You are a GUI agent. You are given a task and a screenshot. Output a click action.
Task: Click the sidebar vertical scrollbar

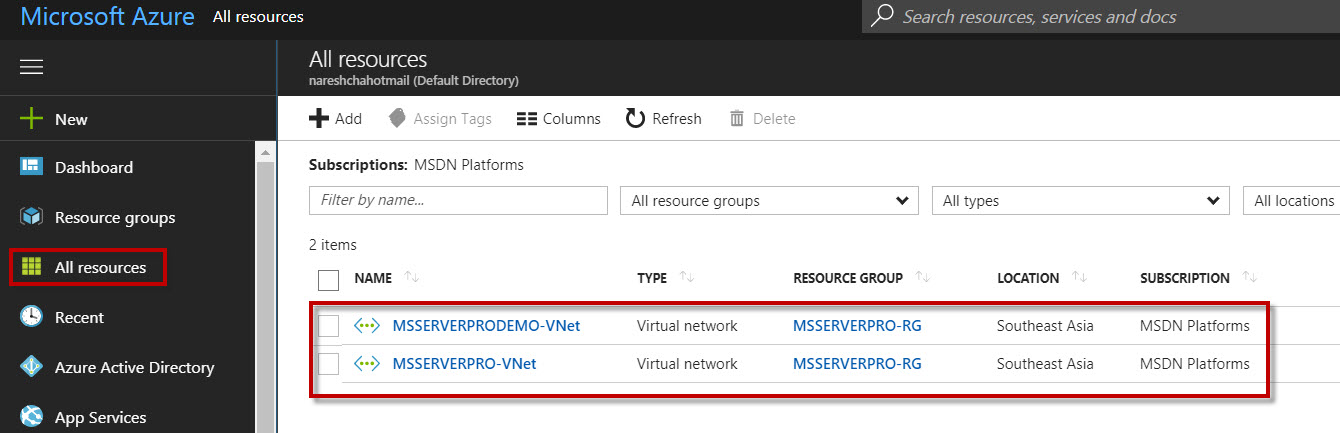point(265,290)
